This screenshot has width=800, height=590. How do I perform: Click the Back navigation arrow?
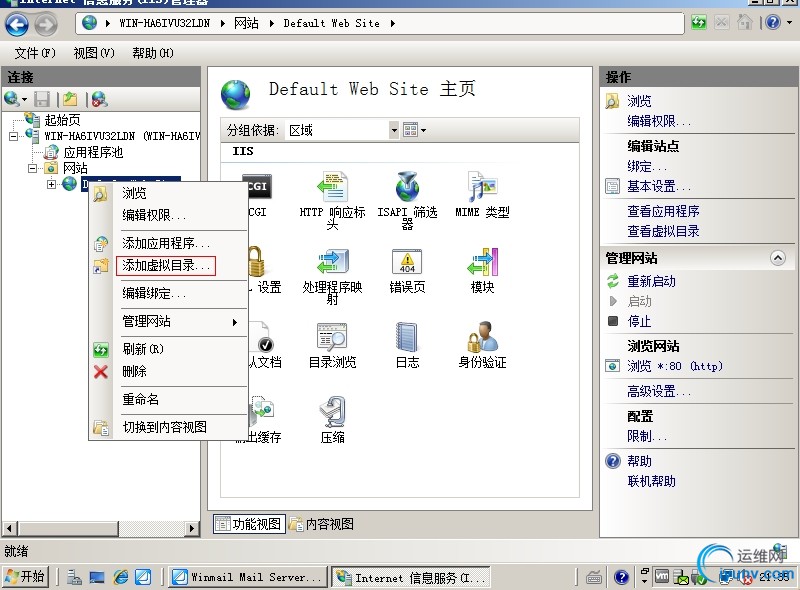tap(17, 24)
